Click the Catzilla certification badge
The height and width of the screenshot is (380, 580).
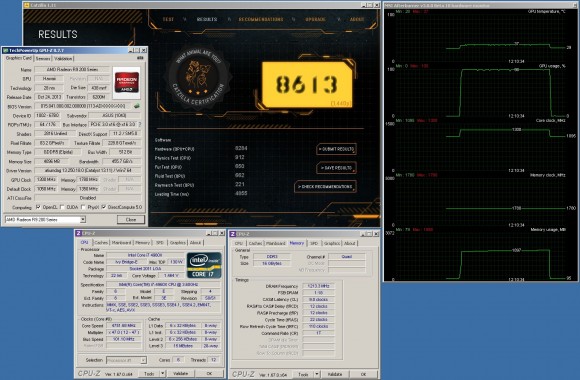coord(199,79)
